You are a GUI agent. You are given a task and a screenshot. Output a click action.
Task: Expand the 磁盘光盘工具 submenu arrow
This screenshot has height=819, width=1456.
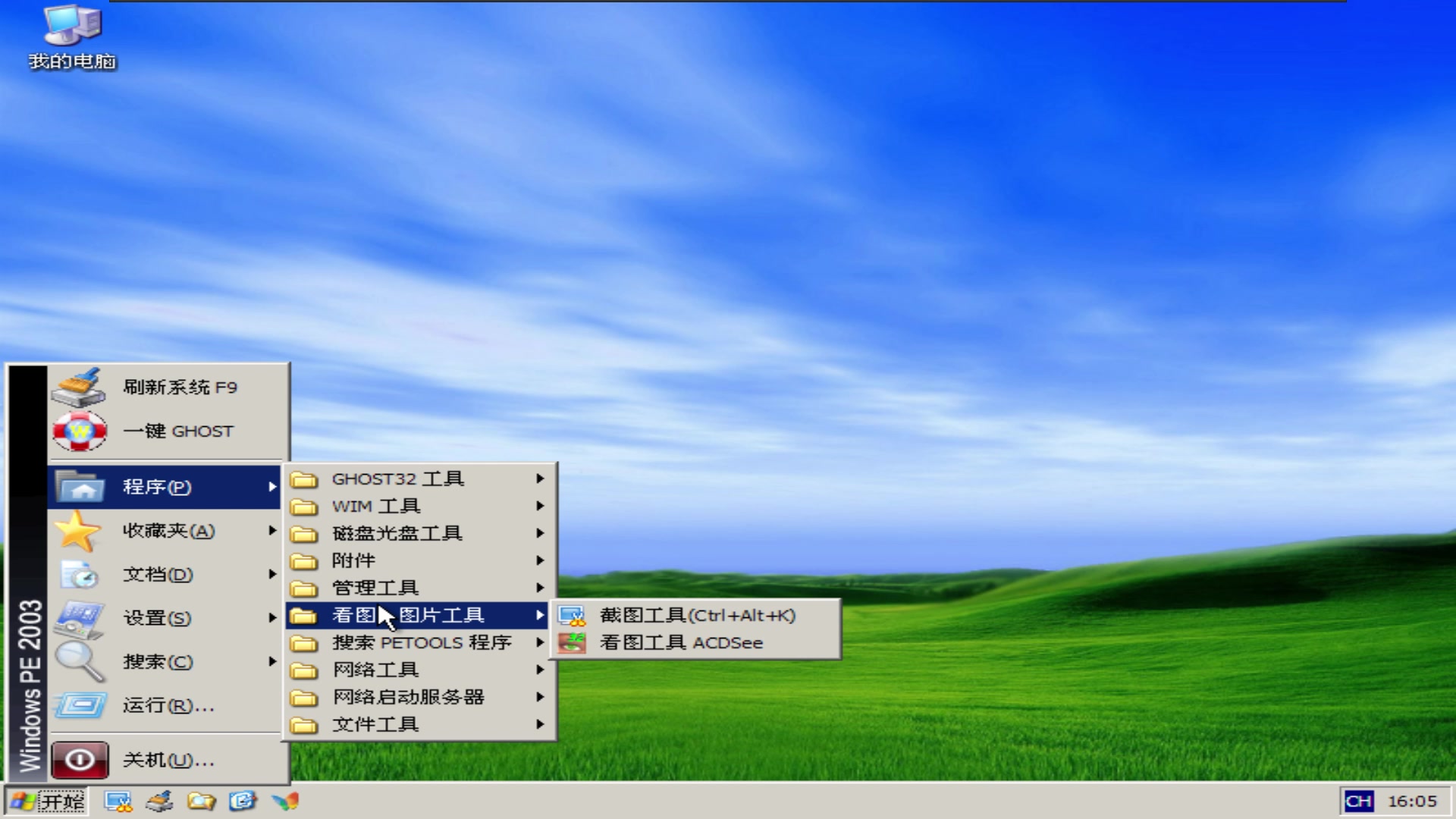(x=540, y=534)
